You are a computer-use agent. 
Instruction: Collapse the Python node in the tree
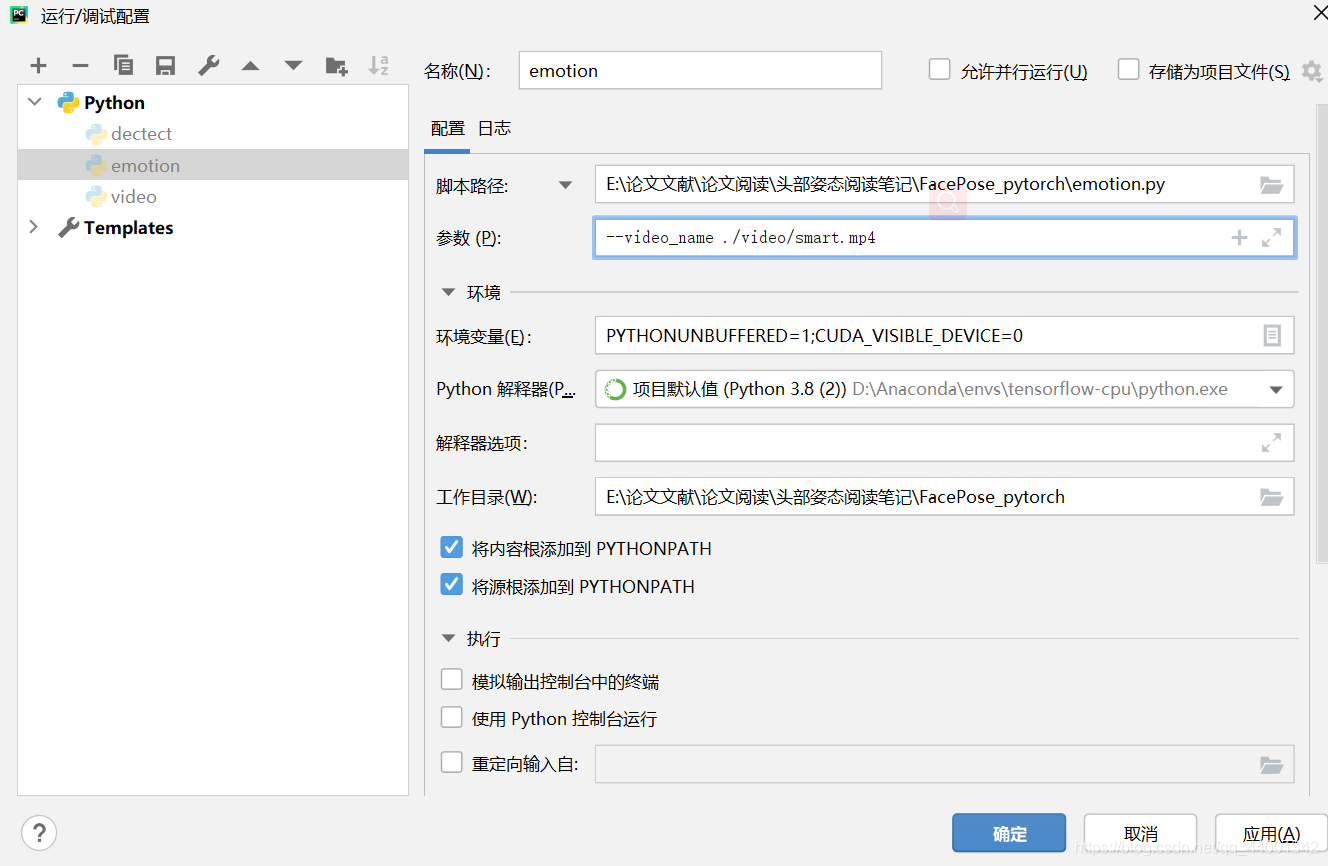tap(35, 102)
